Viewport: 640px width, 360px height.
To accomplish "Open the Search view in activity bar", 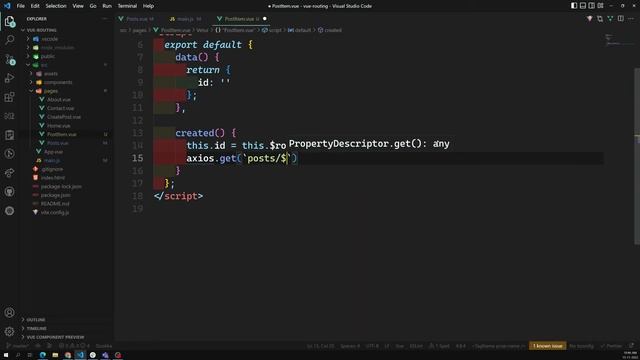I will [9, 40].
